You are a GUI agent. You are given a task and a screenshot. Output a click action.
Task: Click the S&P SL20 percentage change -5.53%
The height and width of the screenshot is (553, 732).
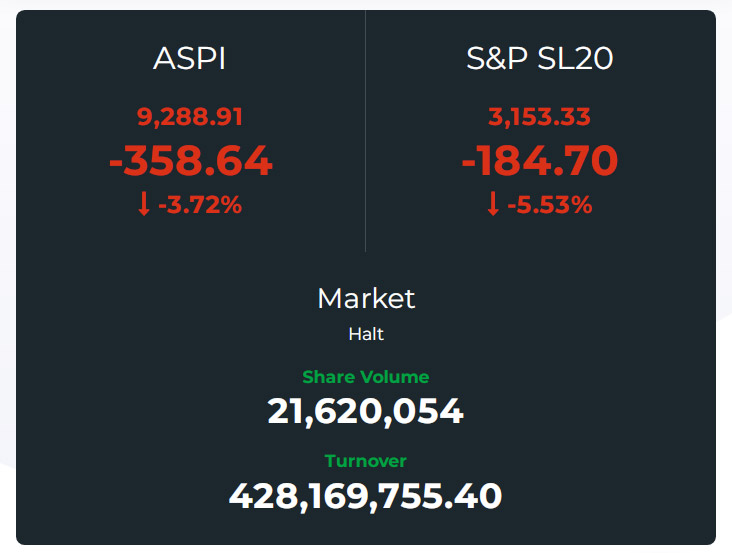[x=550, y=206]
